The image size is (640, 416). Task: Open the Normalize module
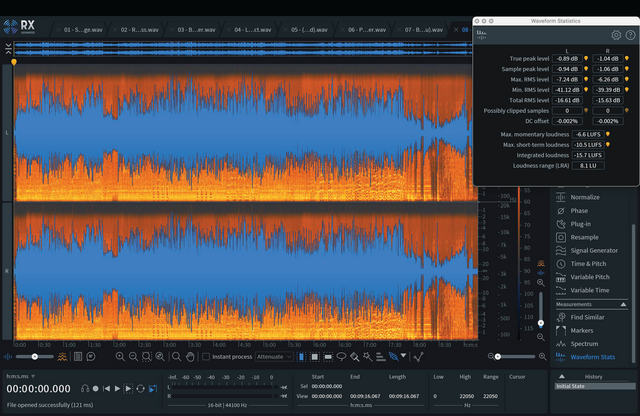click(585, 197)
